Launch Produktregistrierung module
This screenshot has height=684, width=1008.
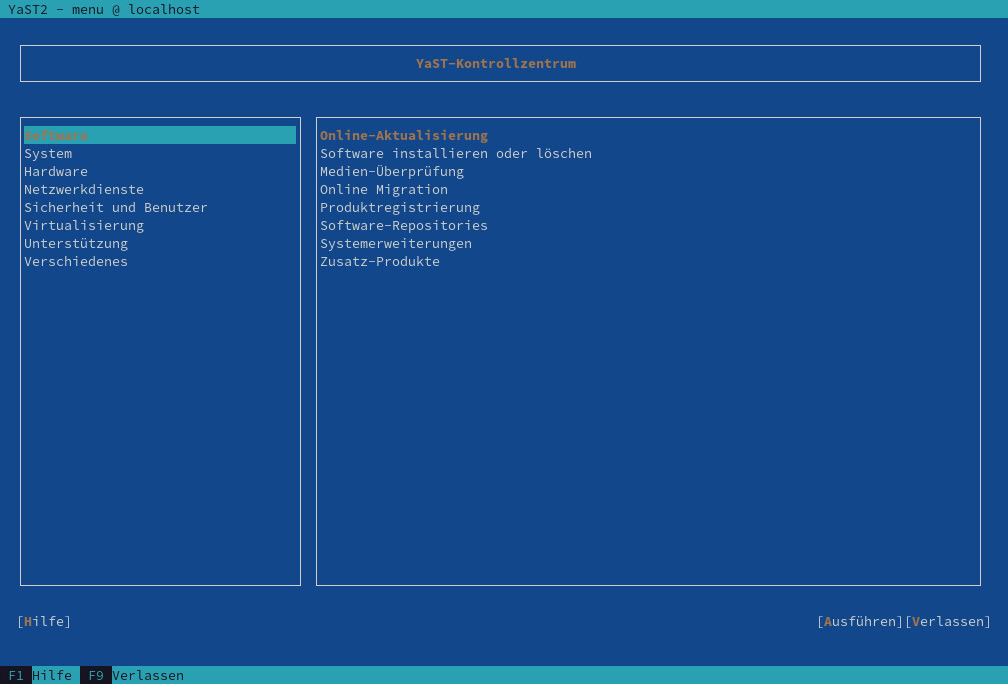point(400,207)
